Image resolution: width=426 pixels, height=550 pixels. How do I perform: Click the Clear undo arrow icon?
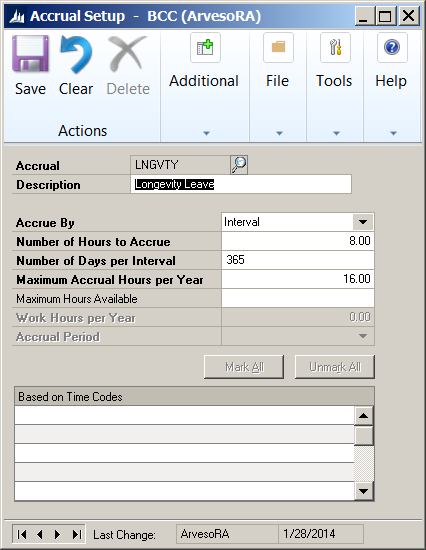[76, 55]
